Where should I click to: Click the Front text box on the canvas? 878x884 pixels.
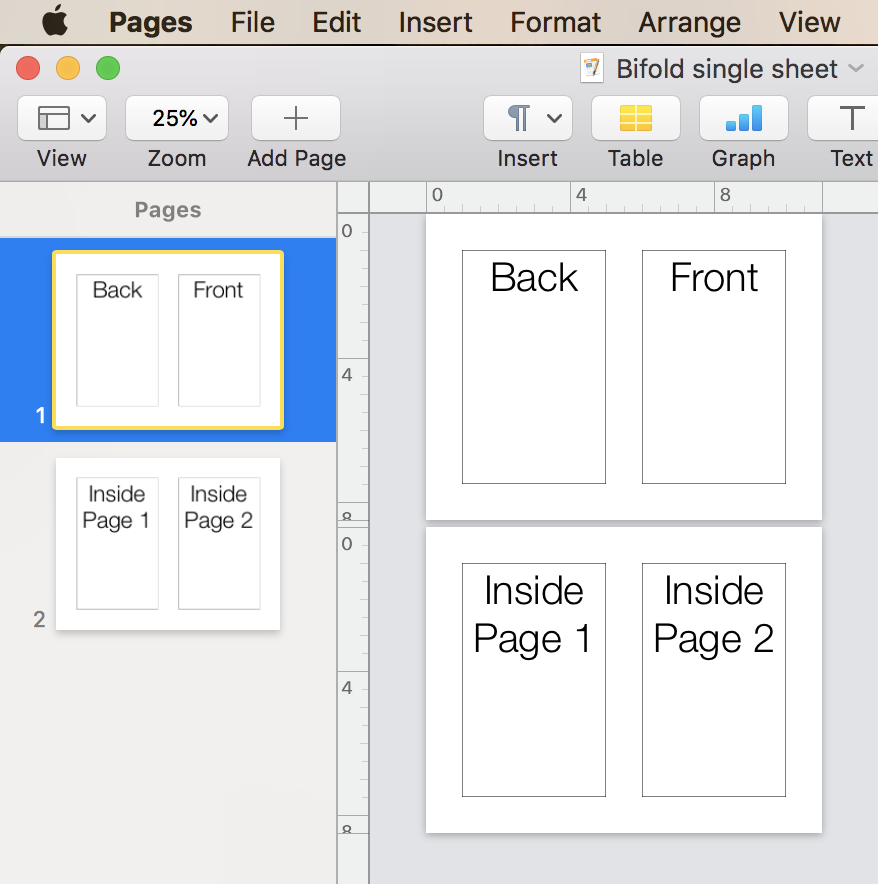tap(714, 367)
